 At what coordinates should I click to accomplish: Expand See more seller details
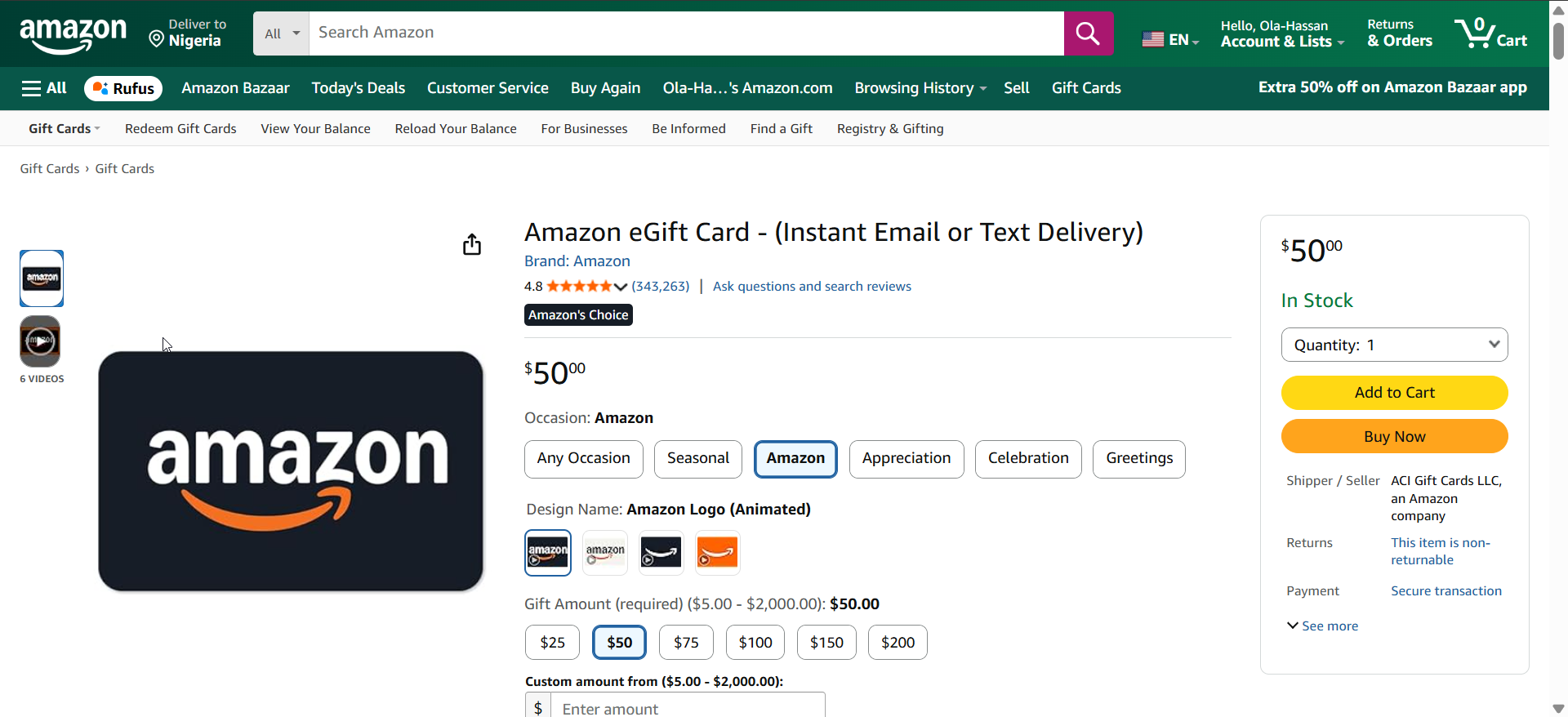coord(1323,626)
